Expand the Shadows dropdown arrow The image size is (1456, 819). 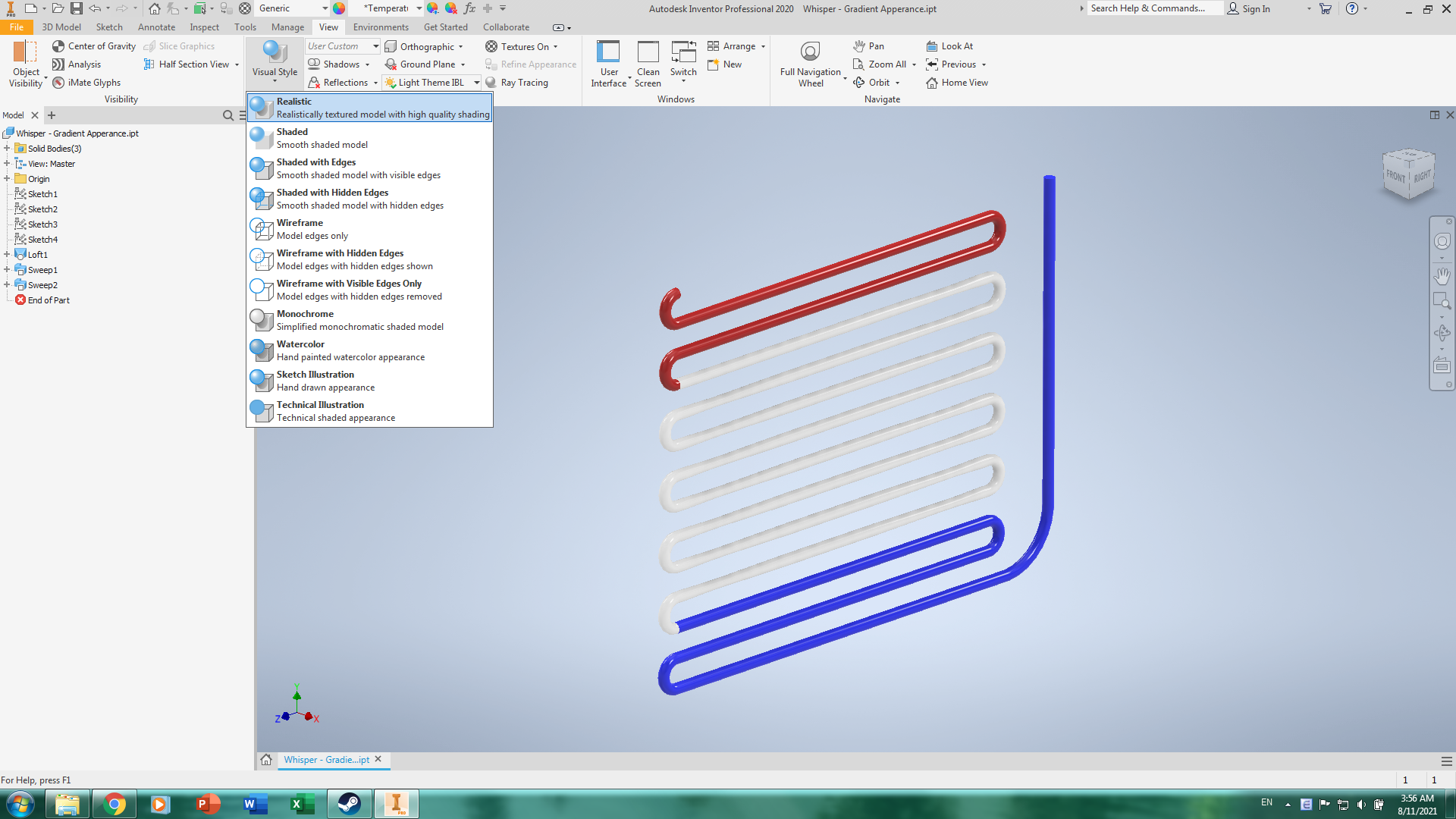pos(368,64)
